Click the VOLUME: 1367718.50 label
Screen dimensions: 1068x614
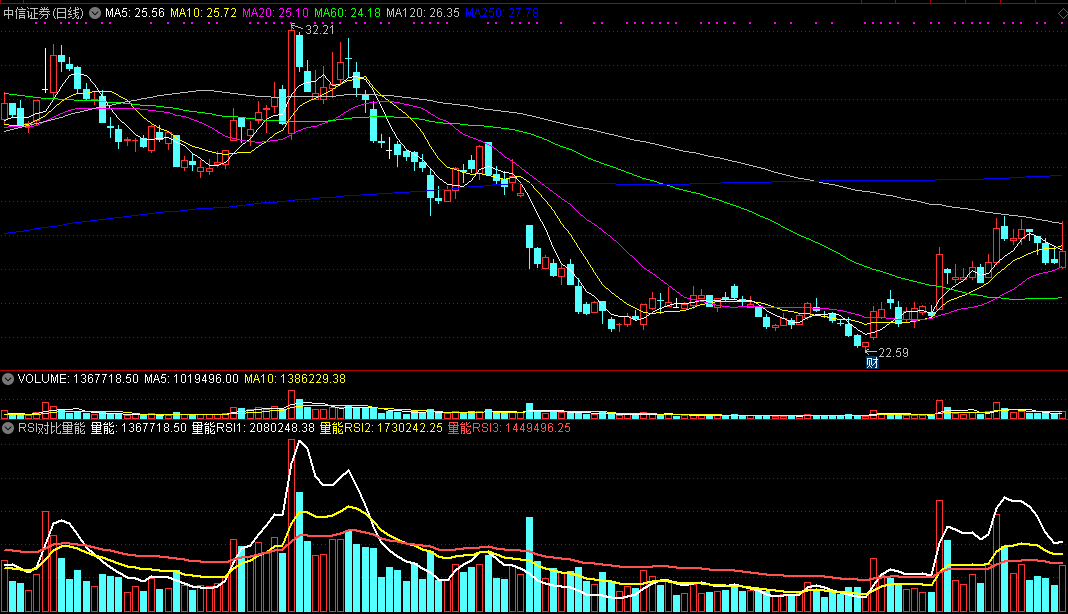click(78, 379)
